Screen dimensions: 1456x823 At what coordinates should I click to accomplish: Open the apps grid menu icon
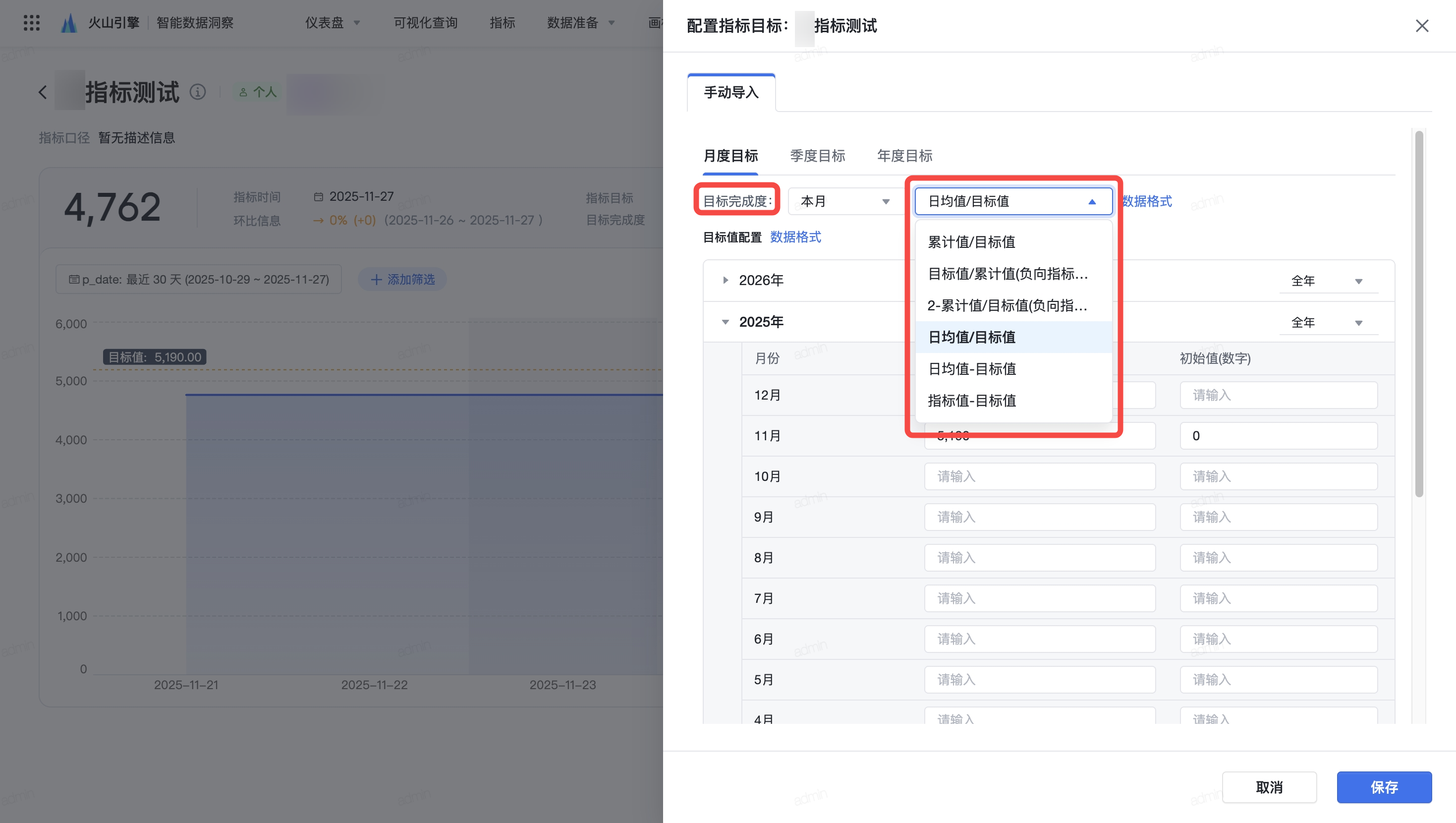coord(32,23)
